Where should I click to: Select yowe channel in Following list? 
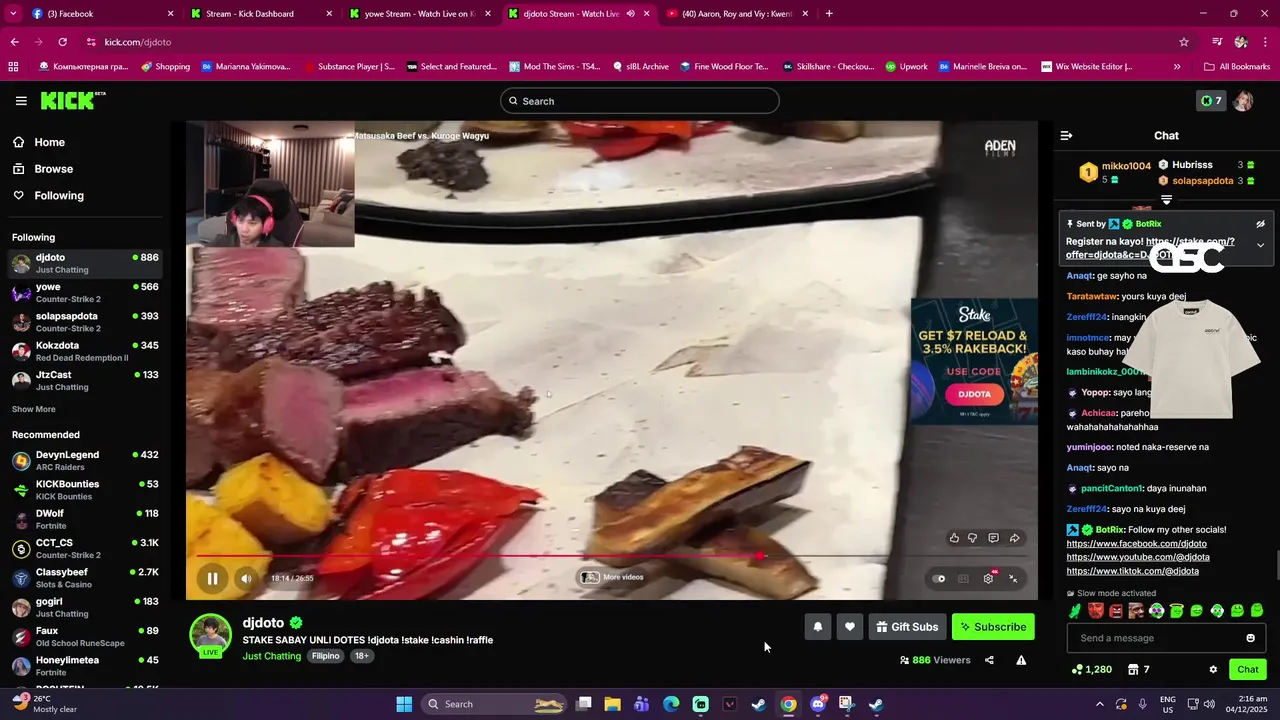click(84, 292)
